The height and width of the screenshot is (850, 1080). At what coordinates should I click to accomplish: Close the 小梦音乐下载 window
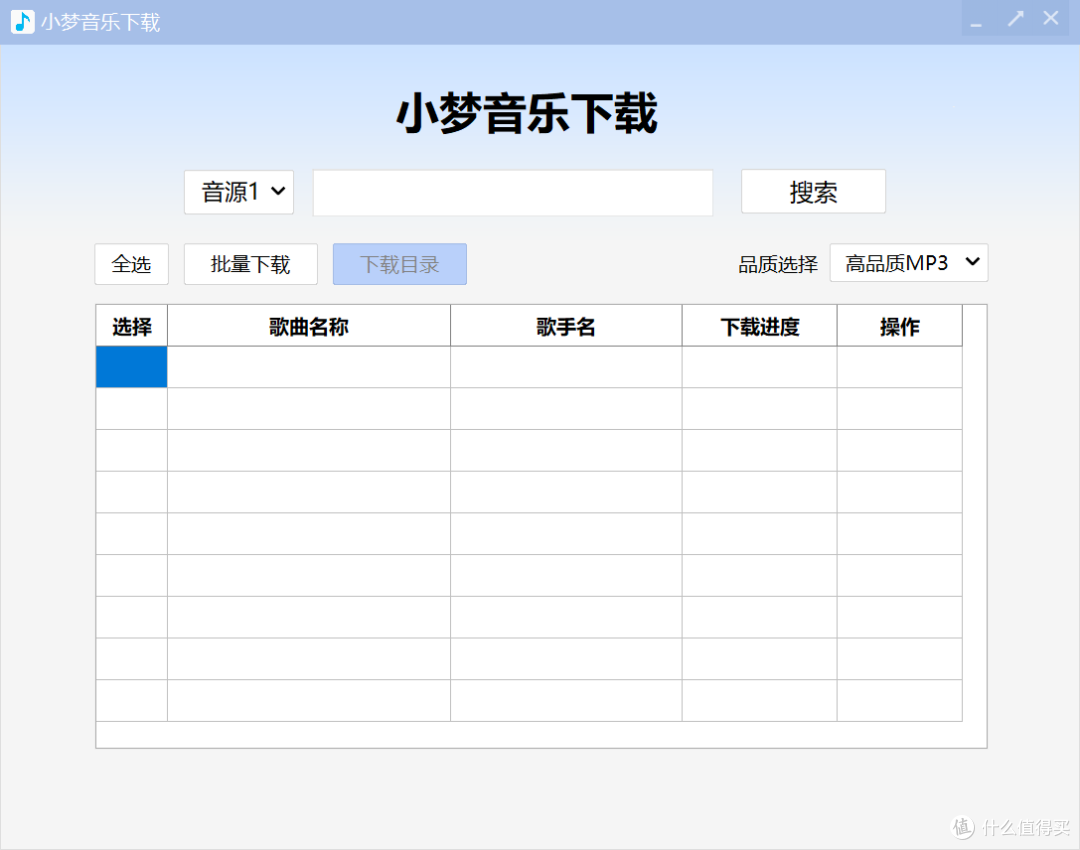click(1051, 19)
